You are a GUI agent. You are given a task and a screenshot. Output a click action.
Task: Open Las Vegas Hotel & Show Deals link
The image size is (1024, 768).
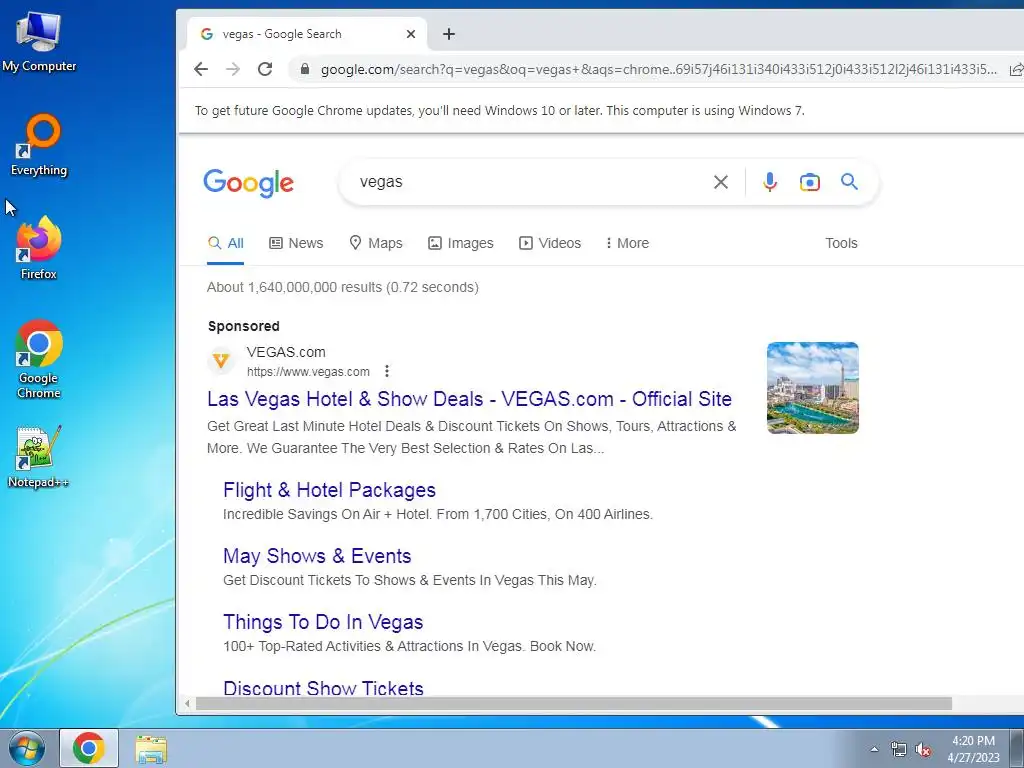[x=470, y=399]
